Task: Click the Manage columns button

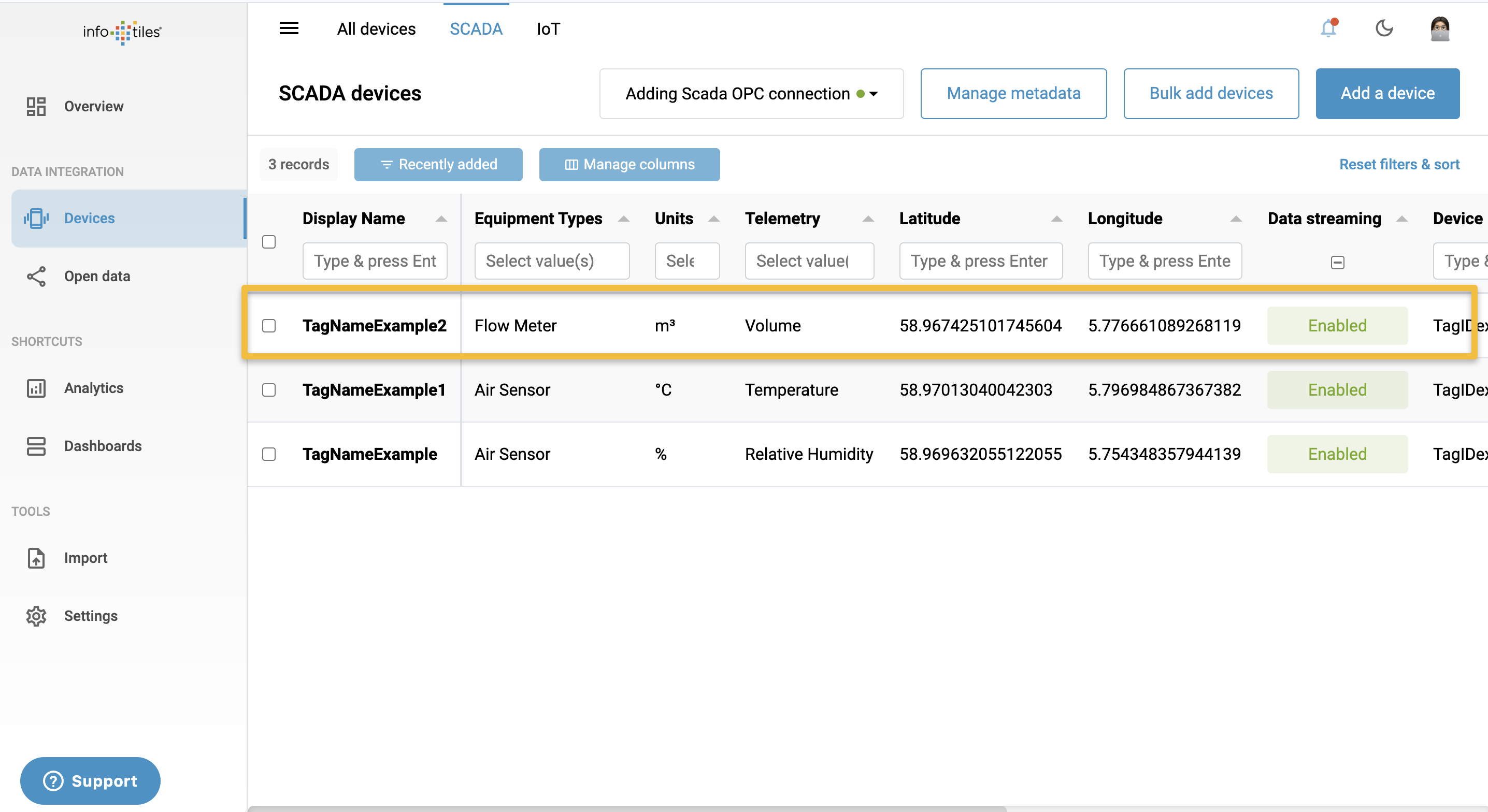Action: click(x=629, y=165)
